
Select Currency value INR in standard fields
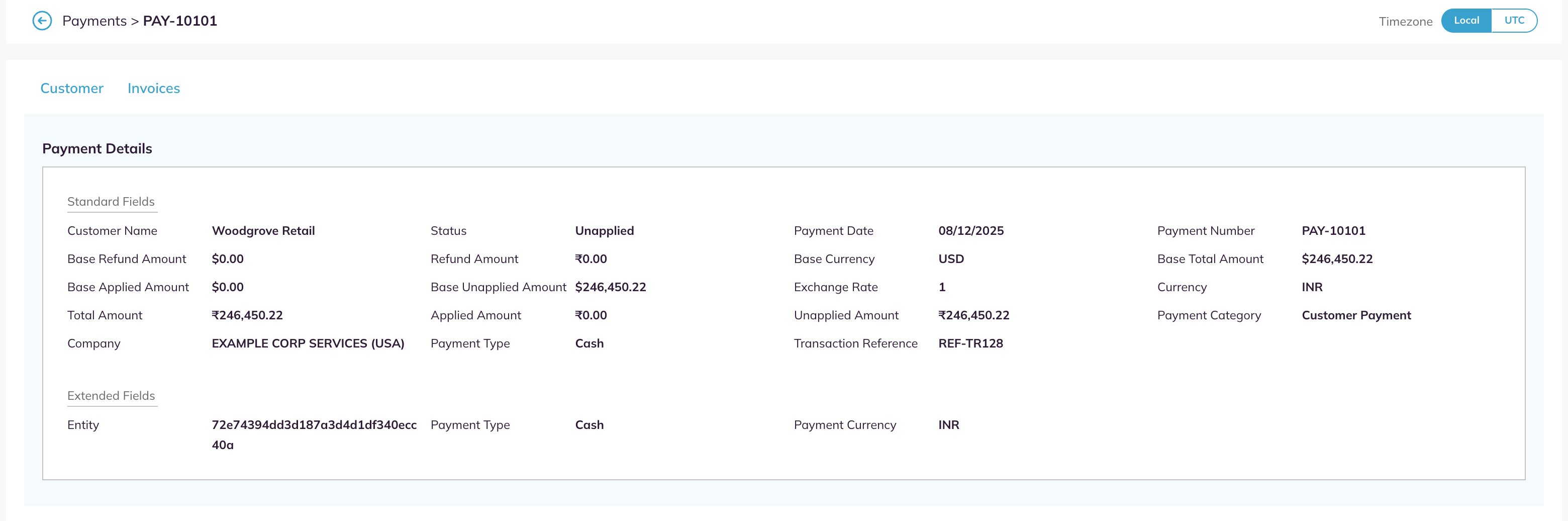(1312, 287)
